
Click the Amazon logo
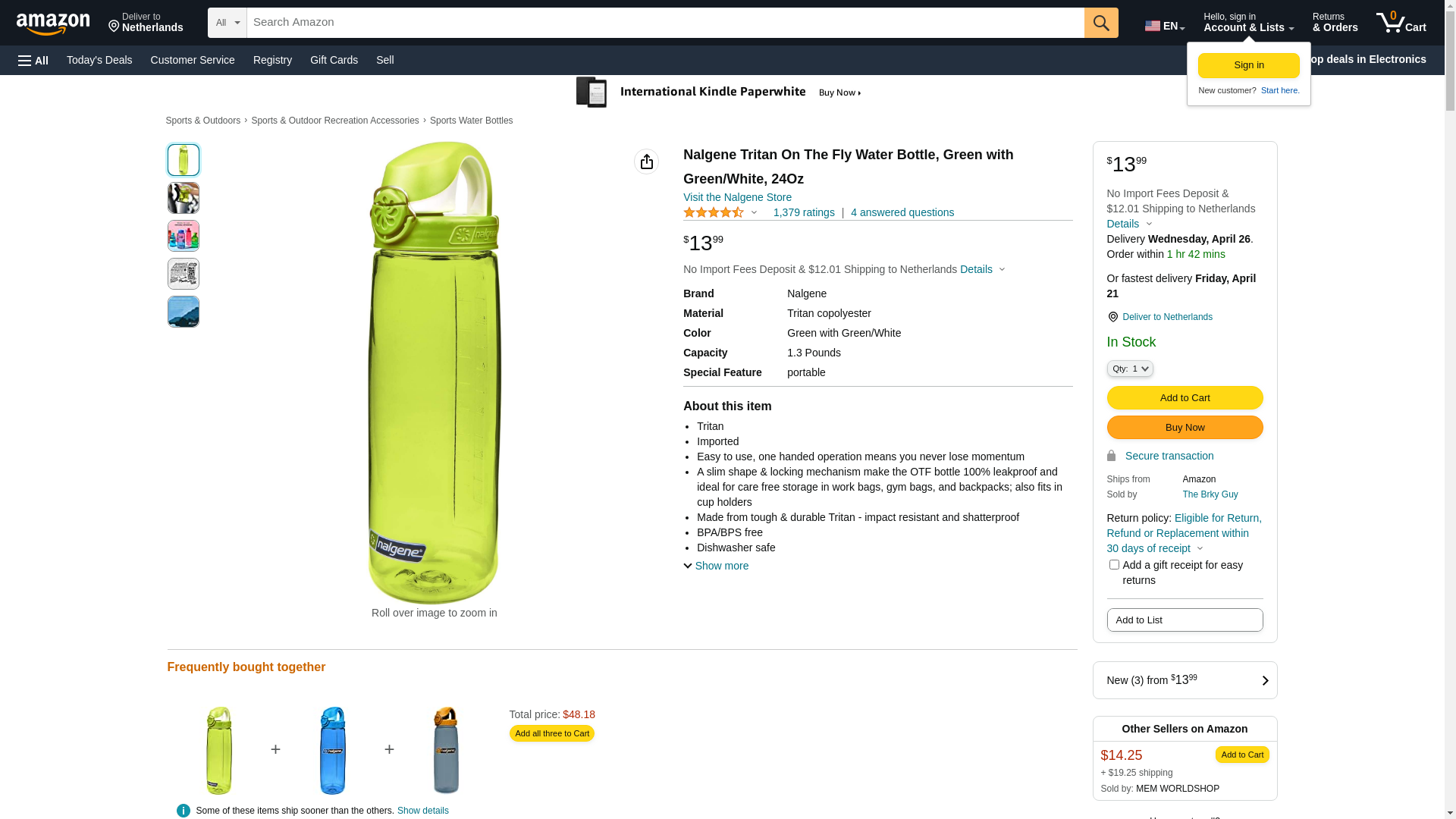pos(53,24)
